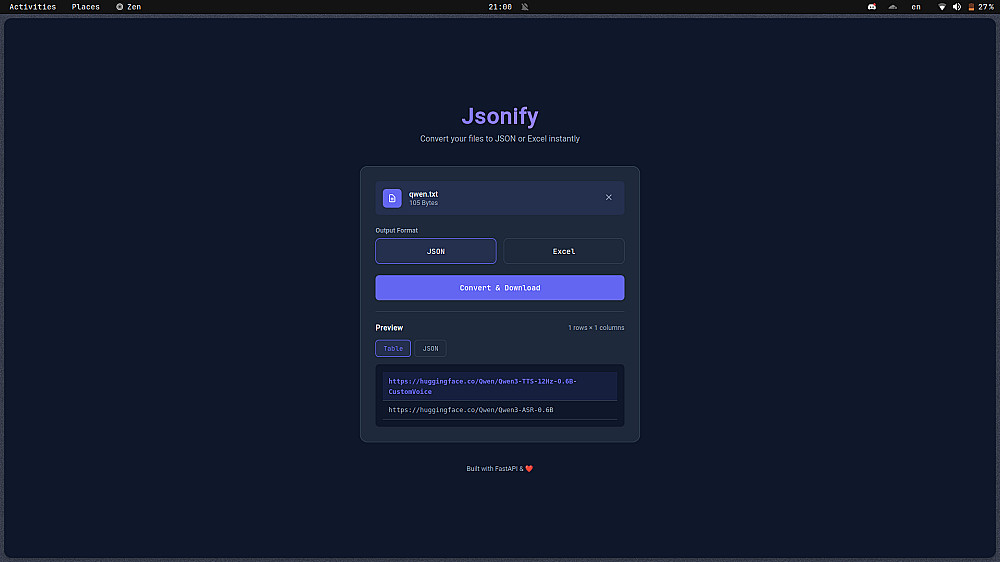Open the Zen app menu

pos(128,6)
